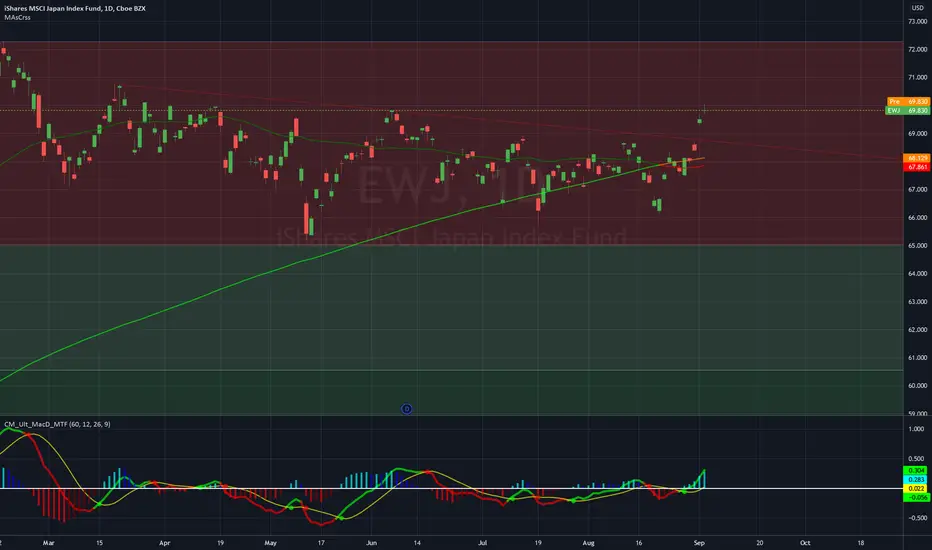
Task: Click the 60.000 price axis label
Action: [918, 385]
